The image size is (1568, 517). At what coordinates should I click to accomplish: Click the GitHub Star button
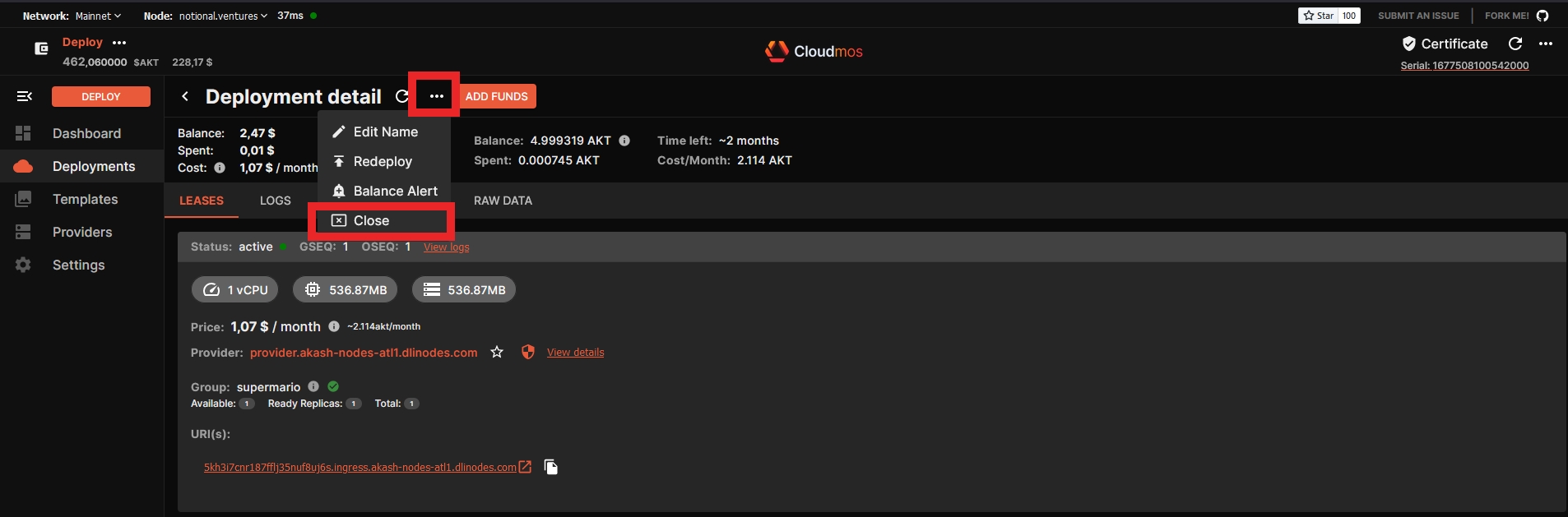pyautogui.click(x=1319, y=16)
